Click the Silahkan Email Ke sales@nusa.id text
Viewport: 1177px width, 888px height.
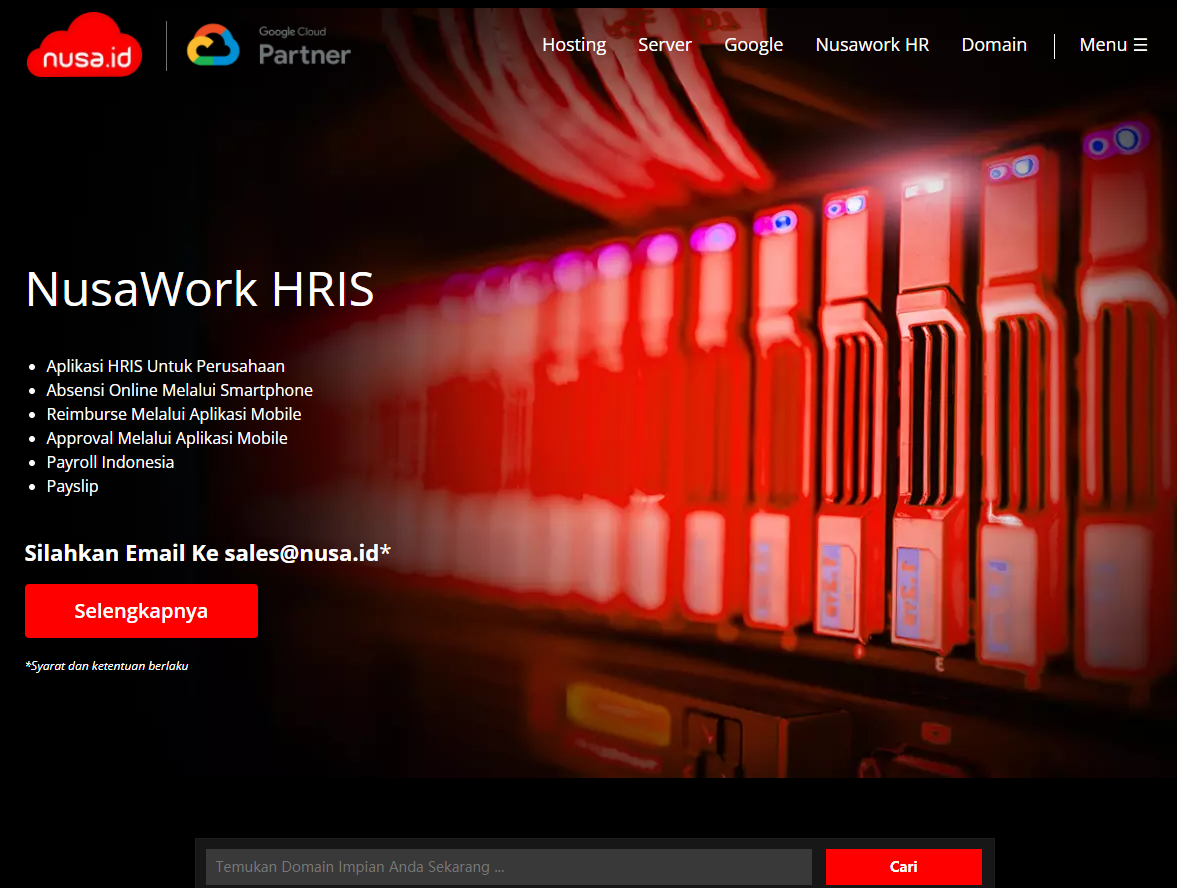207,553
